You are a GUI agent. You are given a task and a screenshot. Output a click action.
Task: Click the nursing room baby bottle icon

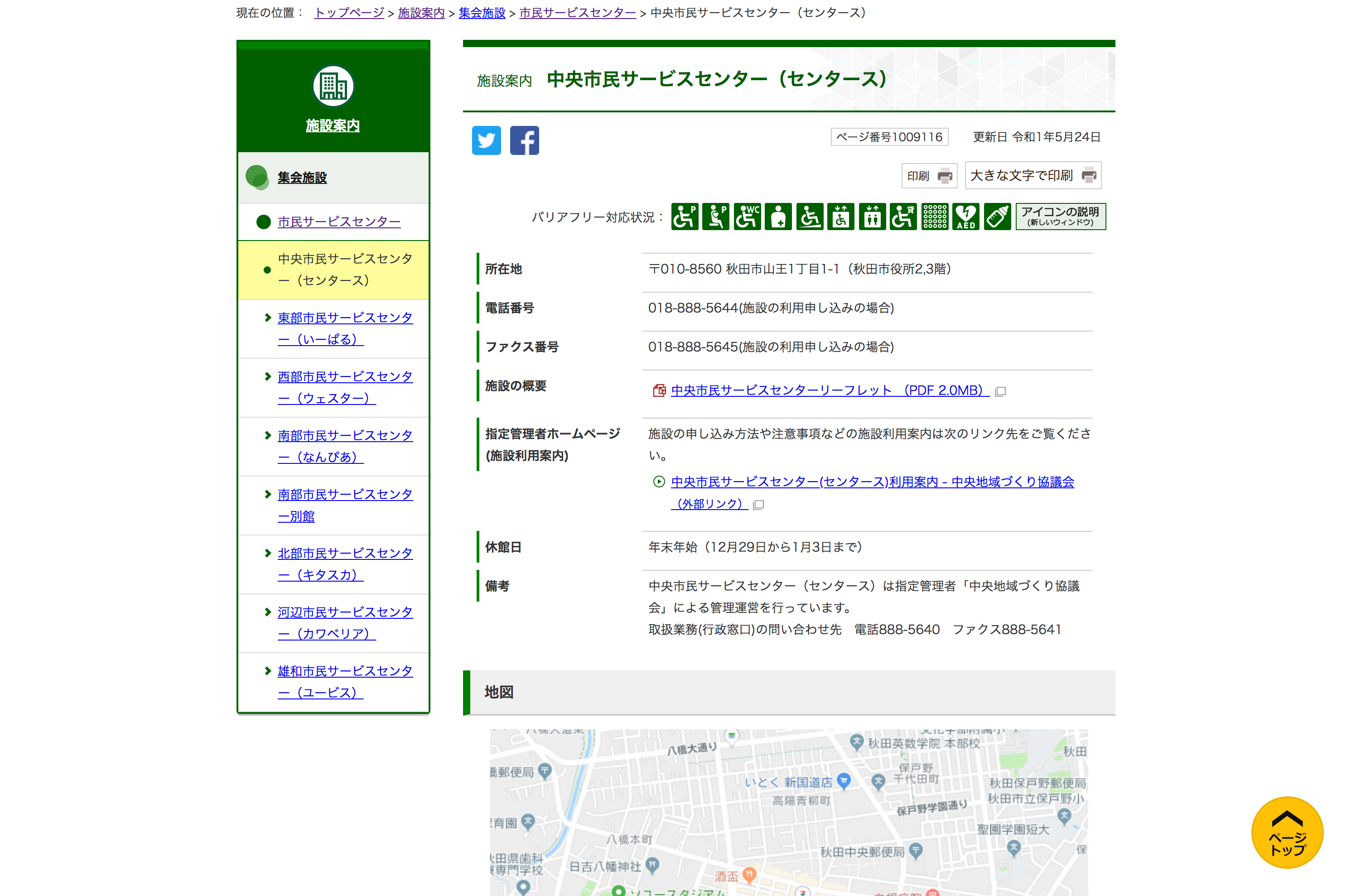[997, 217]
